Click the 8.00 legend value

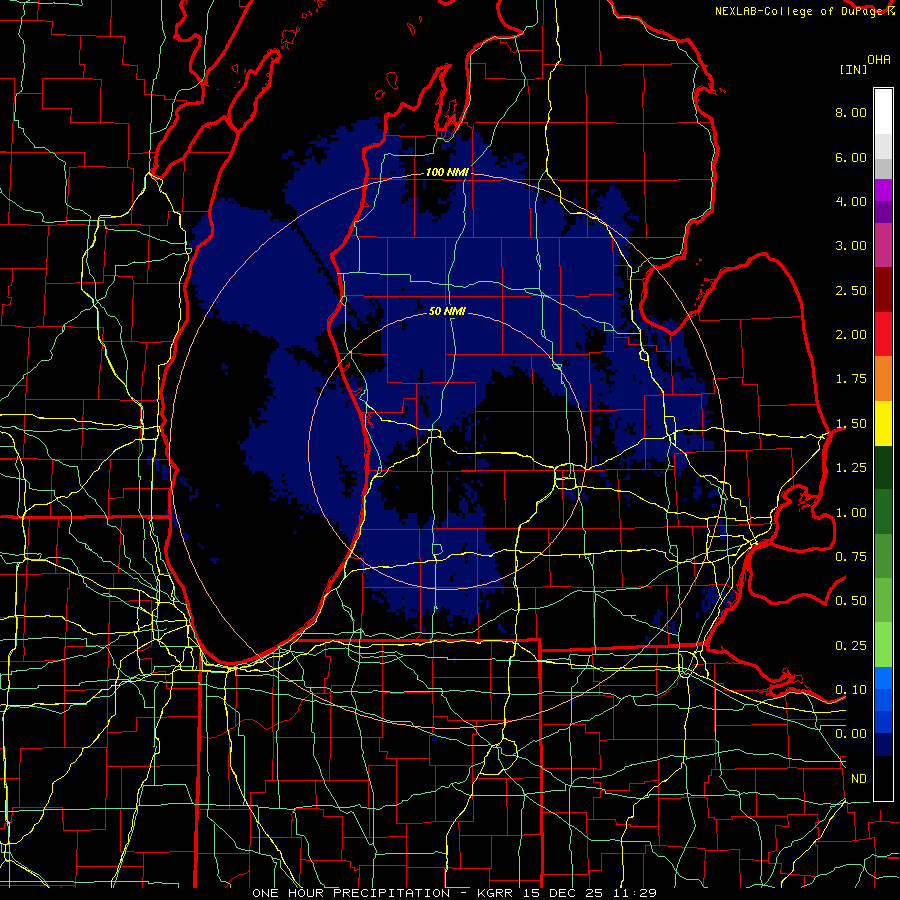coord(851,112)
